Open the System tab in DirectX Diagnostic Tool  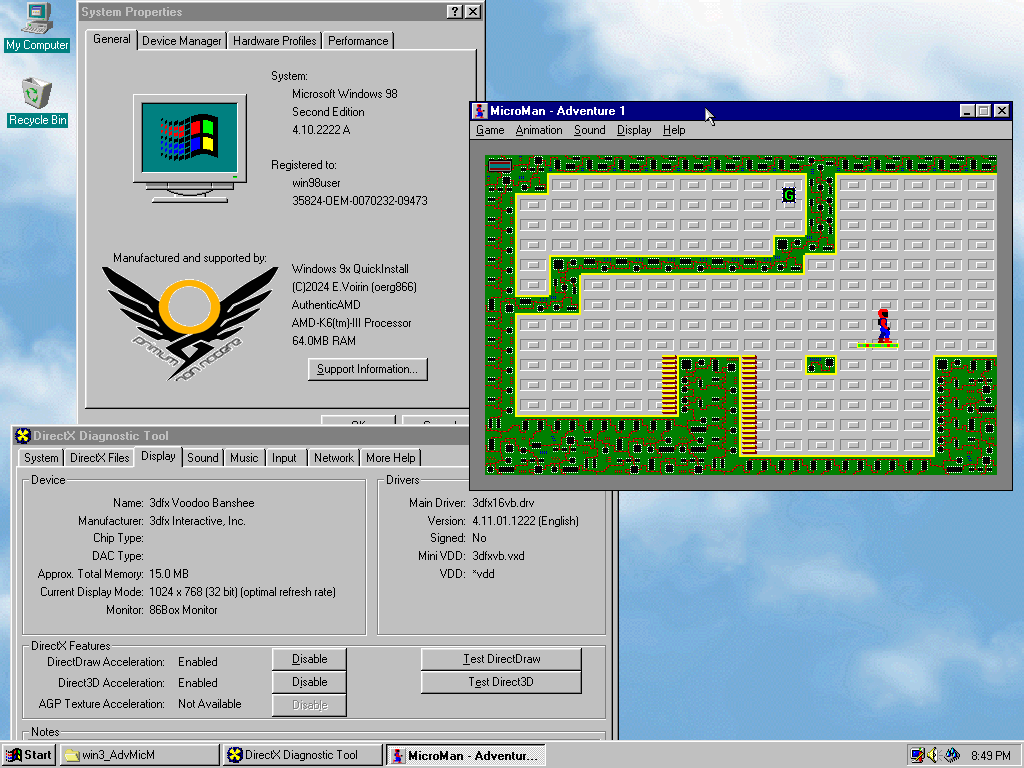pyautogui.click(x=41, y=458)
